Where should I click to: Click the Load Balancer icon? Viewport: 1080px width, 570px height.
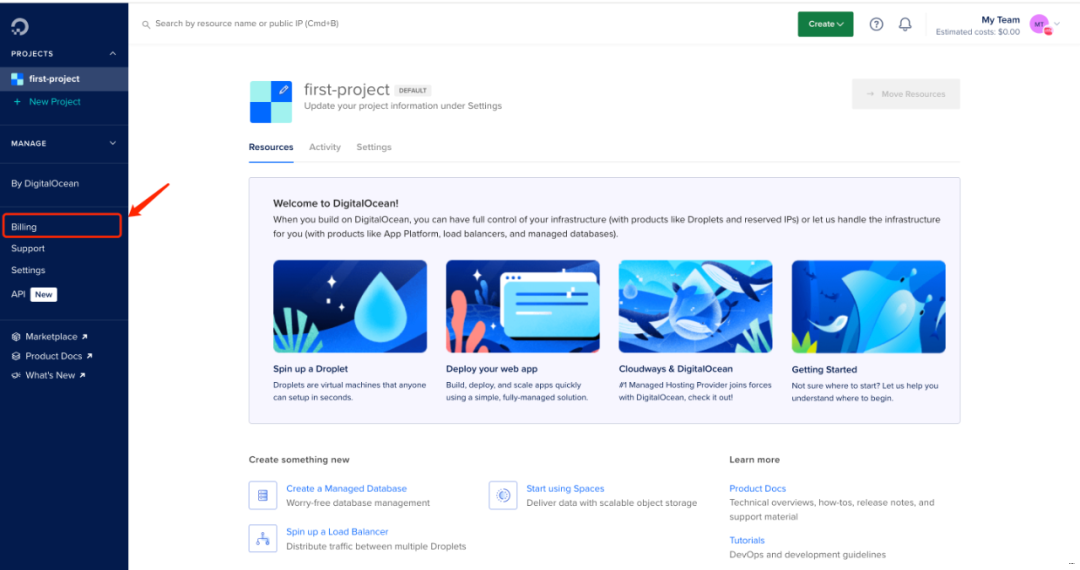263,538
